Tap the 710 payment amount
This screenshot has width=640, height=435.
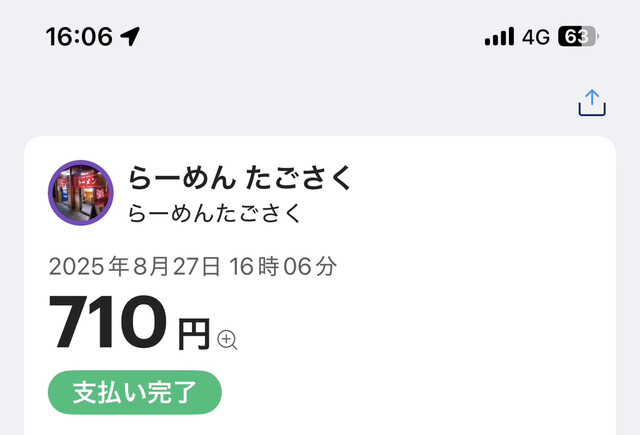(x=107, y=325)
